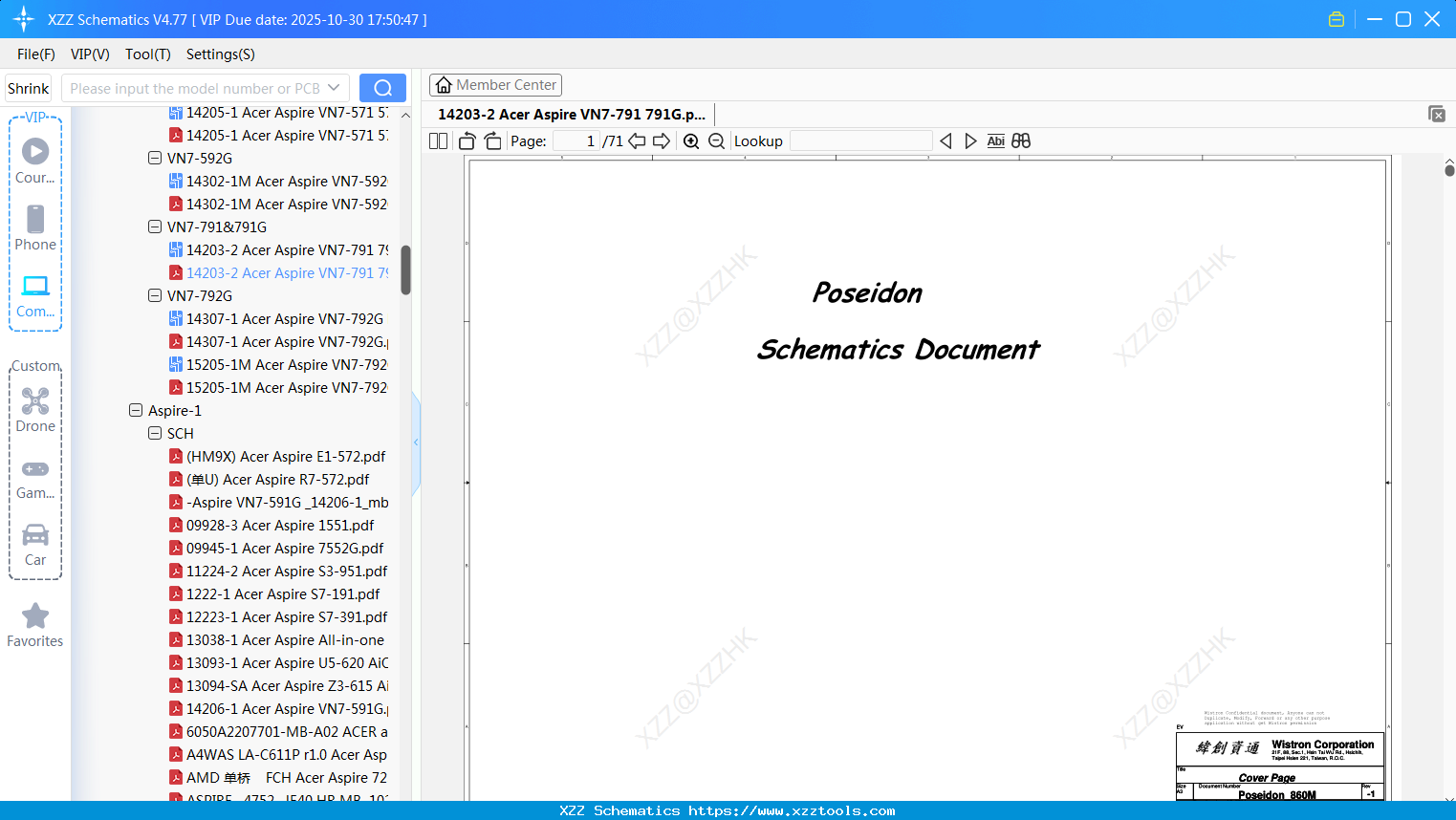Open the 14205-1 VN7-571 file with red PDF icon
This screenshot has height=820, width=1456.
click(x=278, y=135)
